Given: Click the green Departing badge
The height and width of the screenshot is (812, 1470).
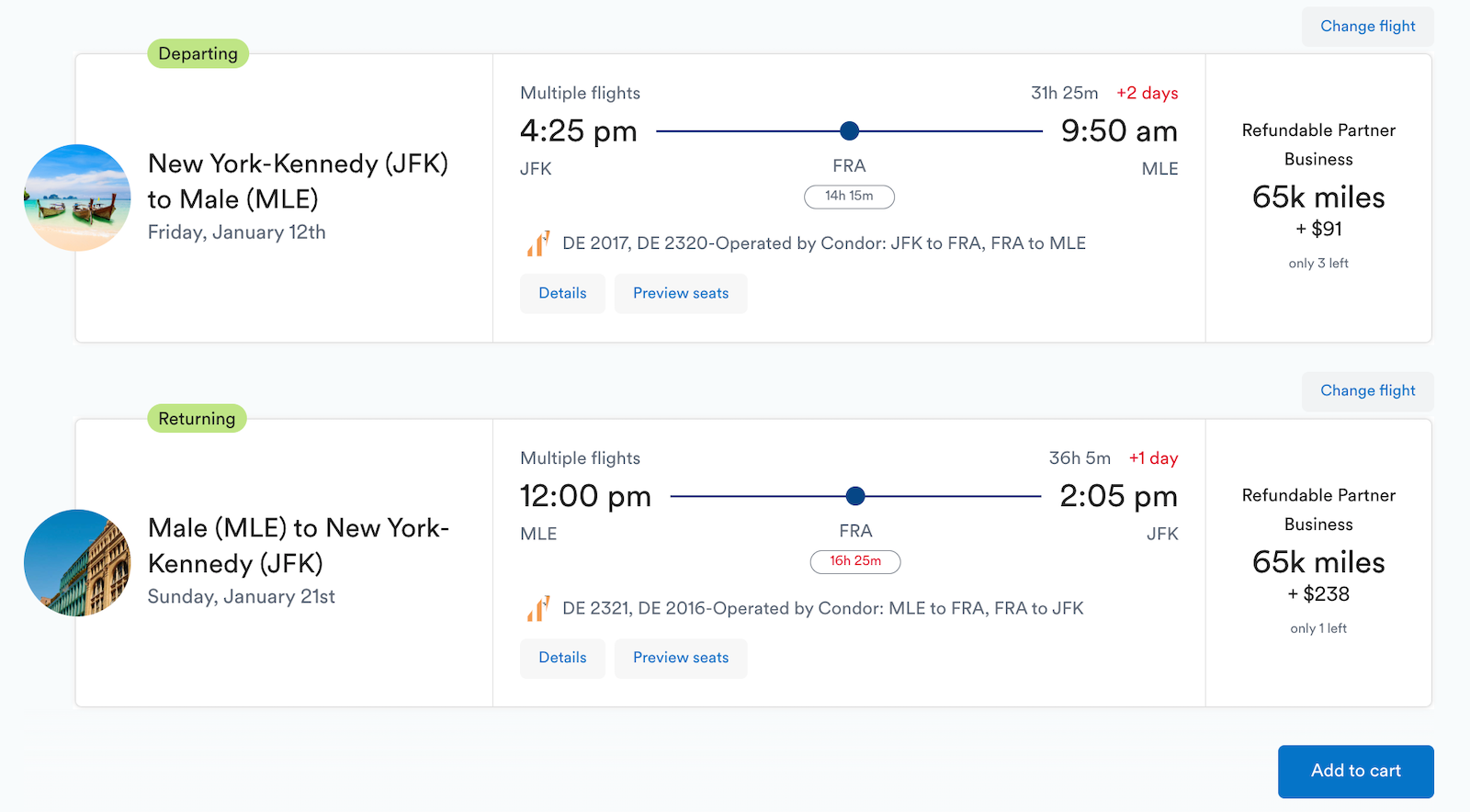Looking at the screenshot, I should pos(198,53).
